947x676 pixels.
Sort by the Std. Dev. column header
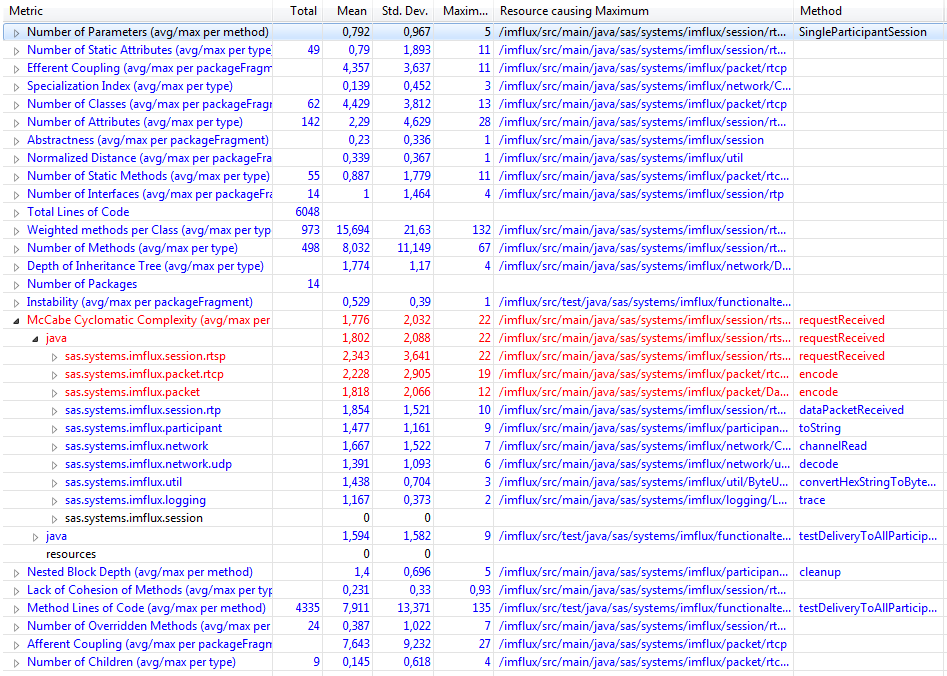[x=403, y=11]
